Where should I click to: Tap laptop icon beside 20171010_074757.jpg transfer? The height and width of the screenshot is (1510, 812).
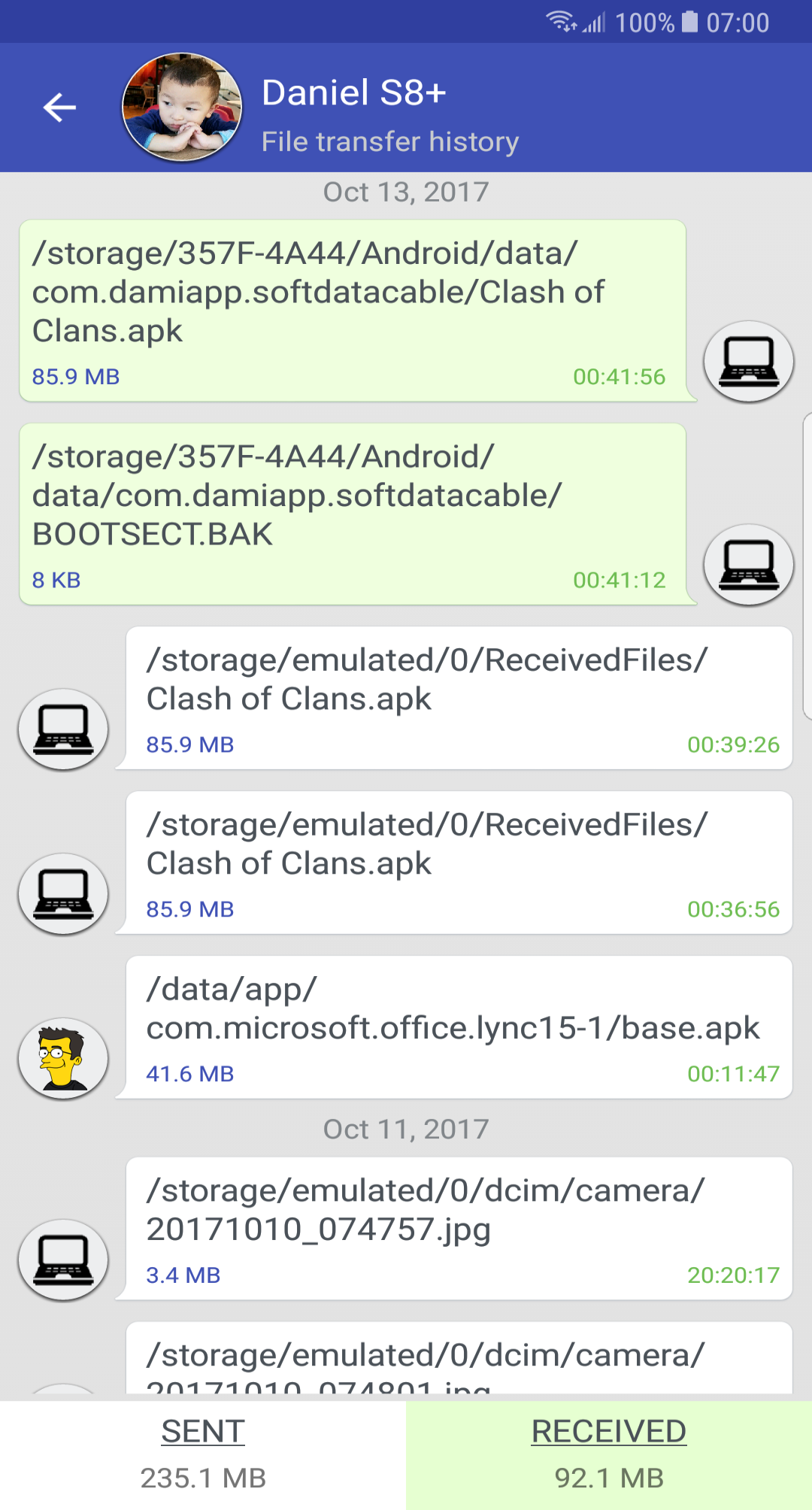click(x=63, y=1260)
